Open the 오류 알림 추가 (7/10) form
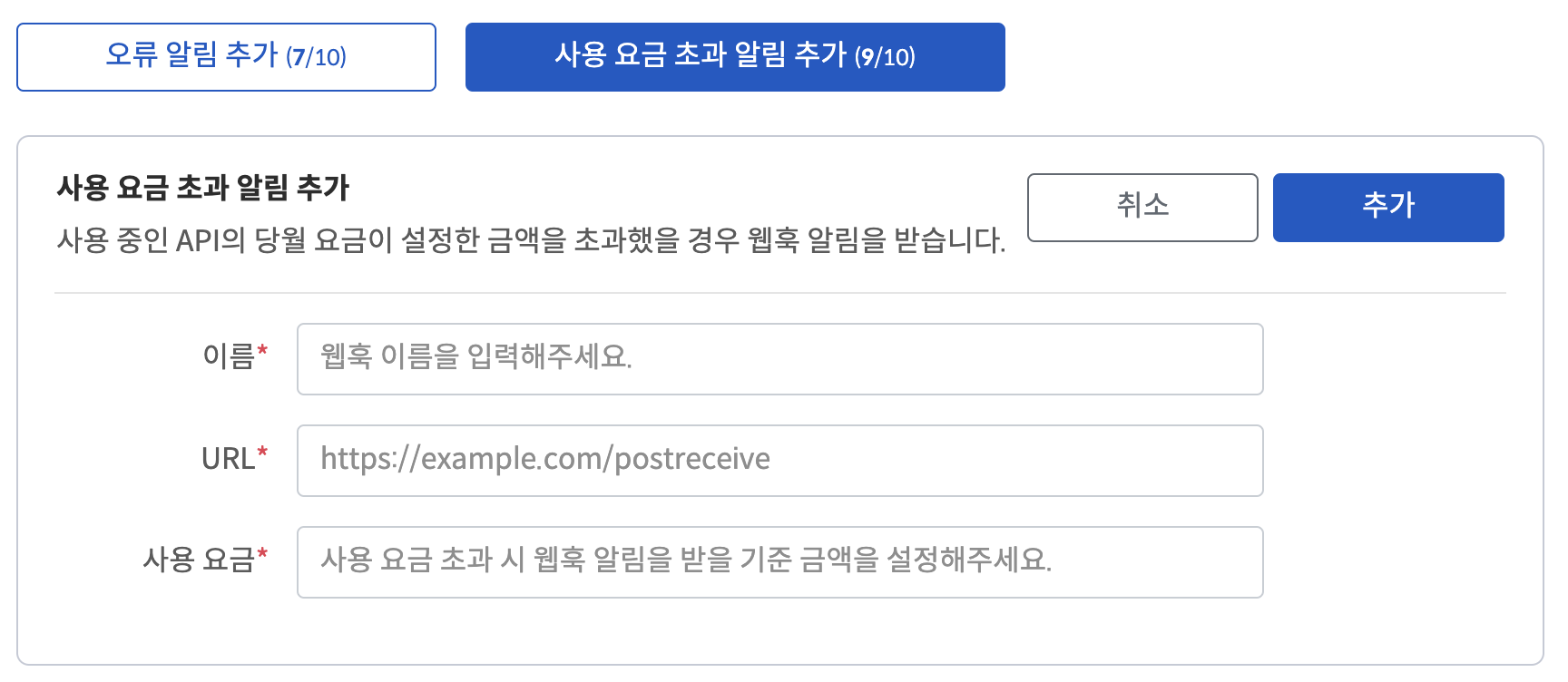The image size is (1568, 682). [x=226, y=57]
